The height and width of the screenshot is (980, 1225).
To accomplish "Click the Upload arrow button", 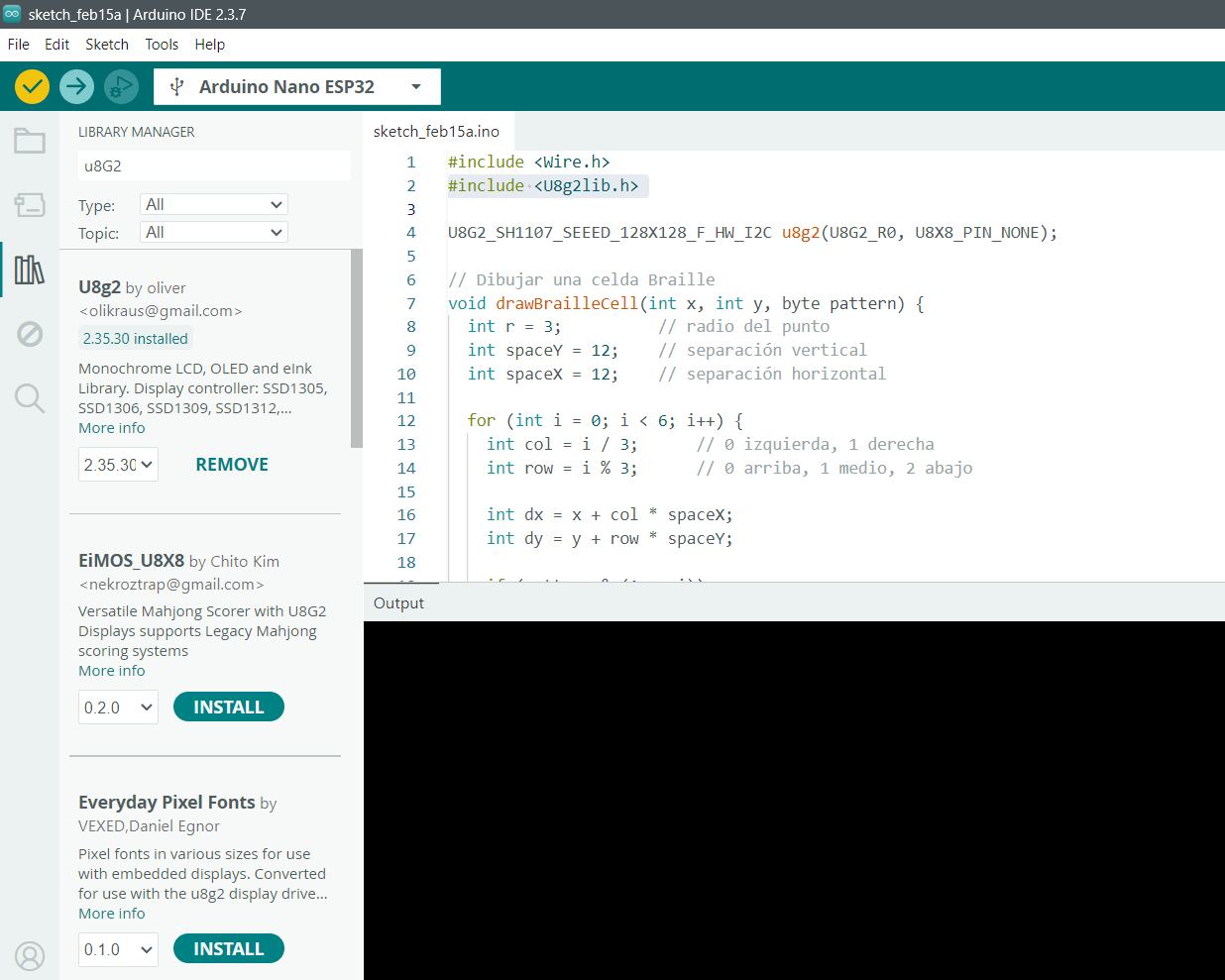I will [76, 87].
